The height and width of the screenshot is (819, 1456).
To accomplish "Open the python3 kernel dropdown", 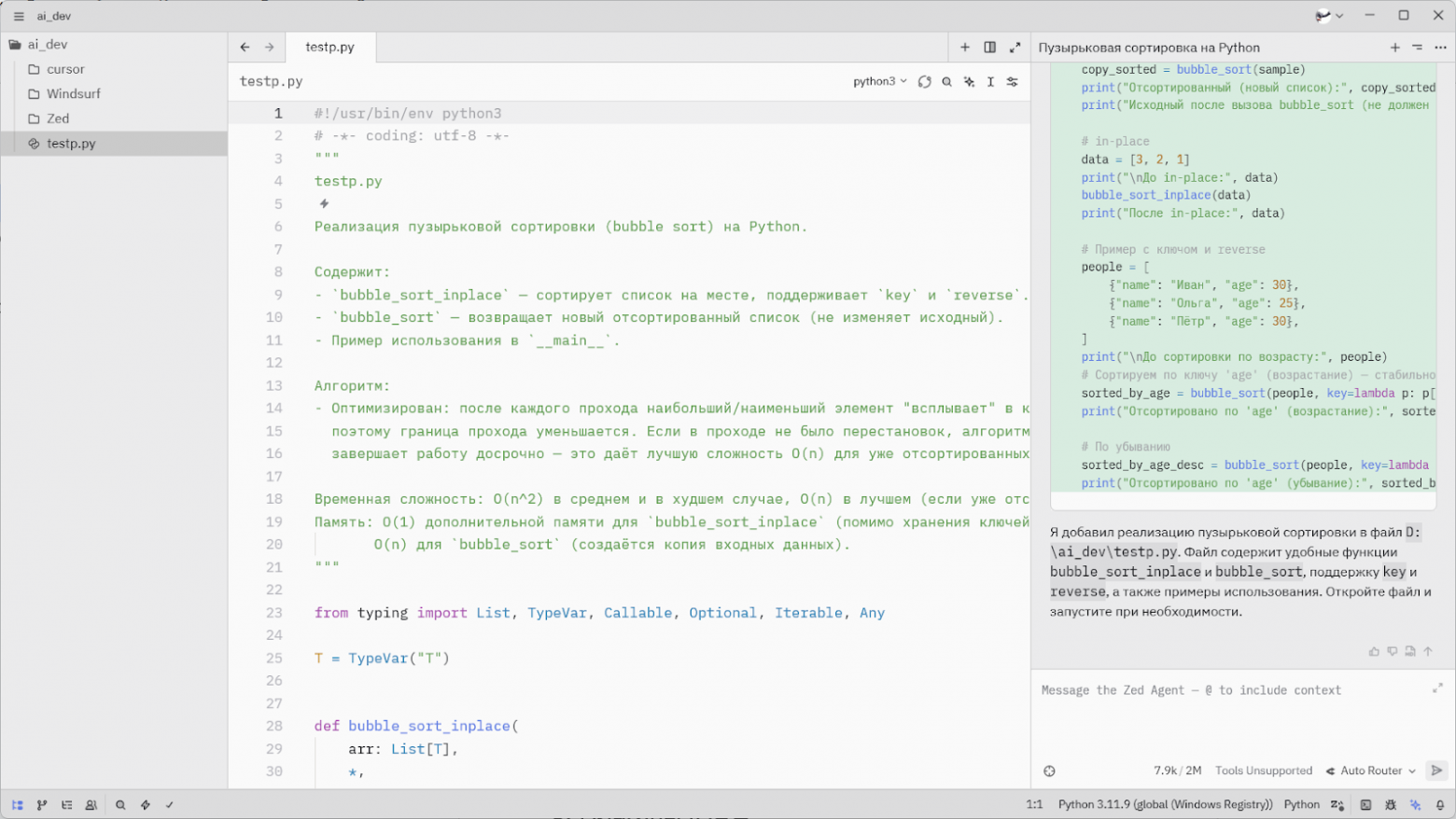I will click(879, 82).
